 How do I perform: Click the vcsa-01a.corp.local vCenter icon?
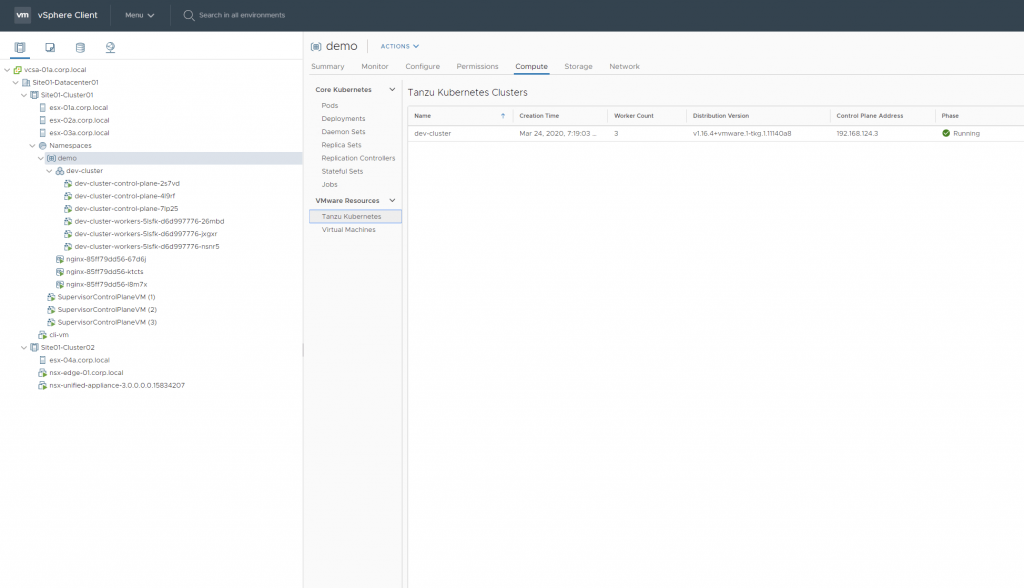coord(18,70)
